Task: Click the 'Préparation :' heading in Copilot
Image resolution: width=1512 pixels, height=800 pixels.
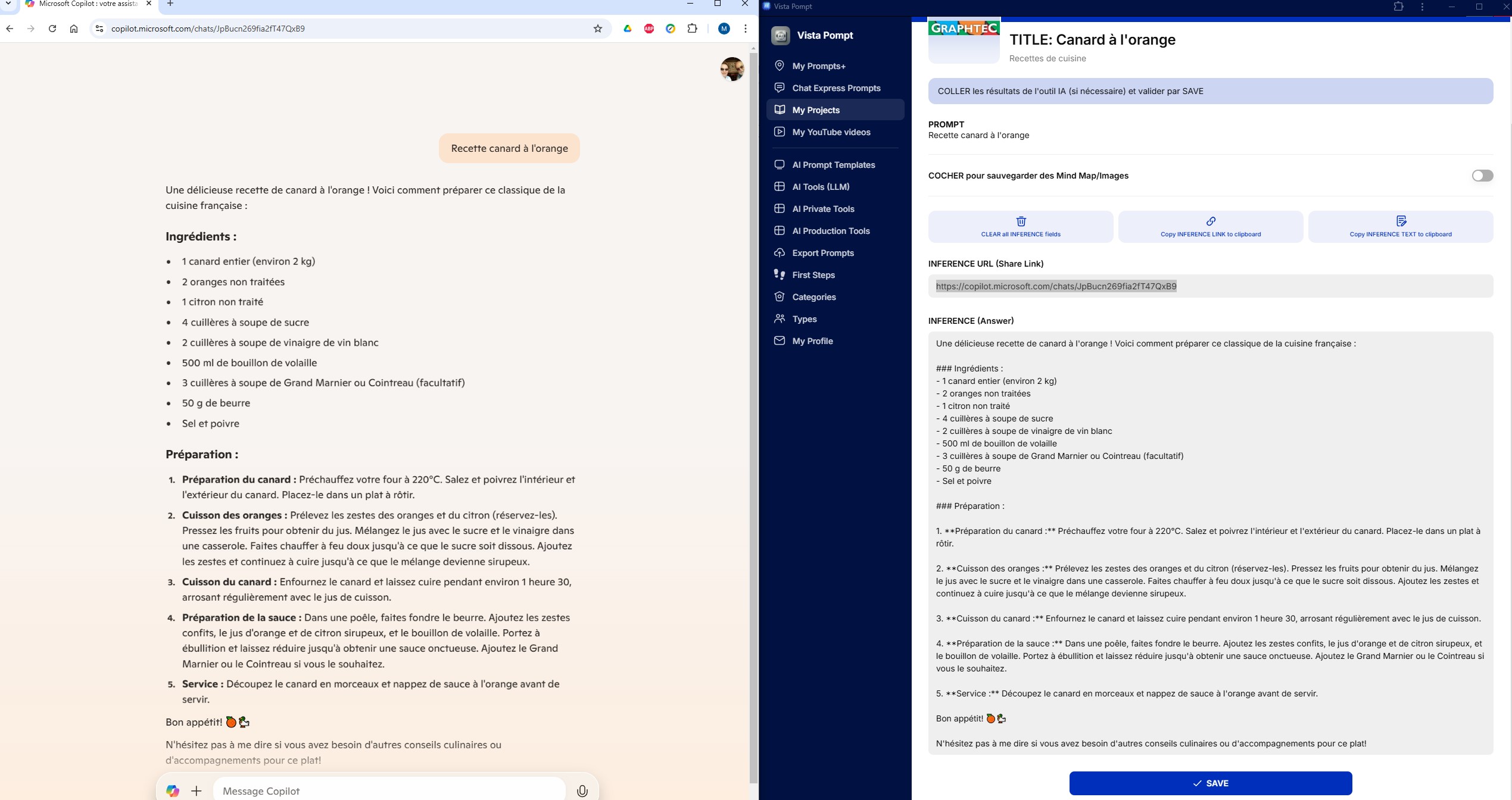Action: pos(202,454)
